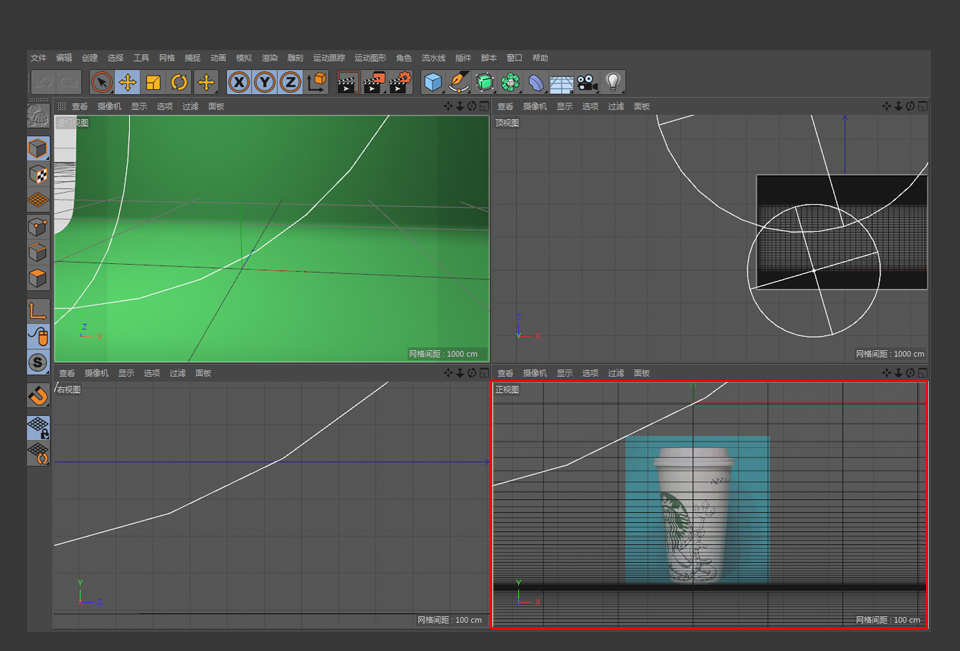The height and width of the screenshot is (651, 960).
Task: Click the 顶视图 viewport label
Action: click(507, 122)
